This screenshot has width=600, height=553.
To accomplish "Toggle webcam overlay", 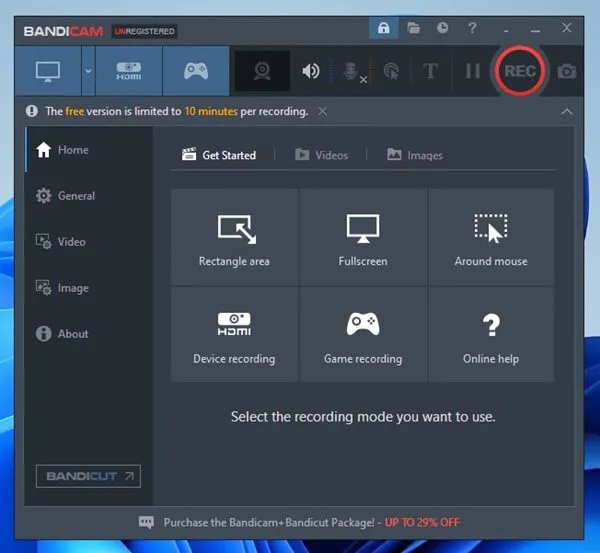I will (263, 71).
